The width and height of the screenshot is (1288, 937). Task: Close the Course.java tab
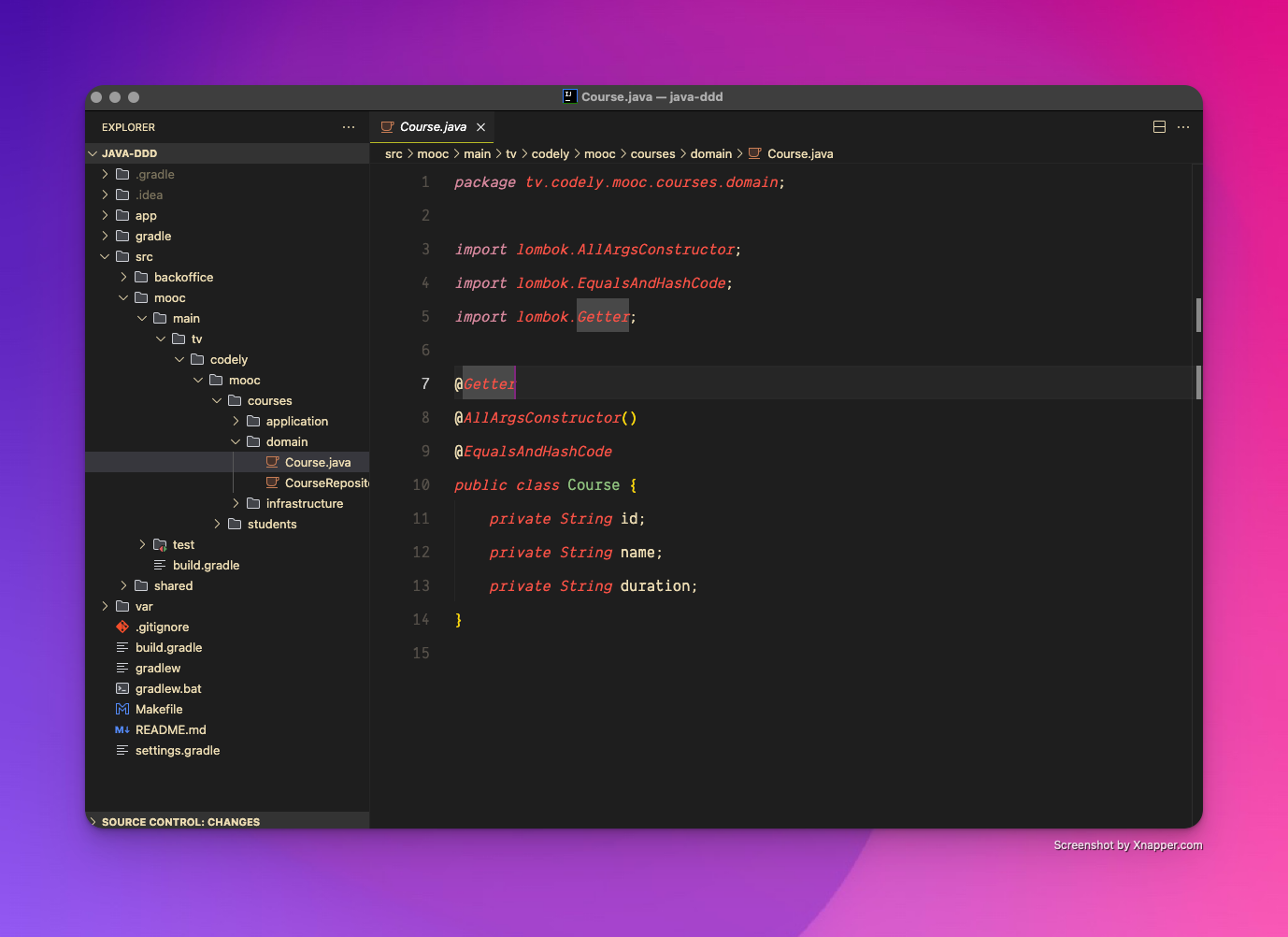pos(480,127)
